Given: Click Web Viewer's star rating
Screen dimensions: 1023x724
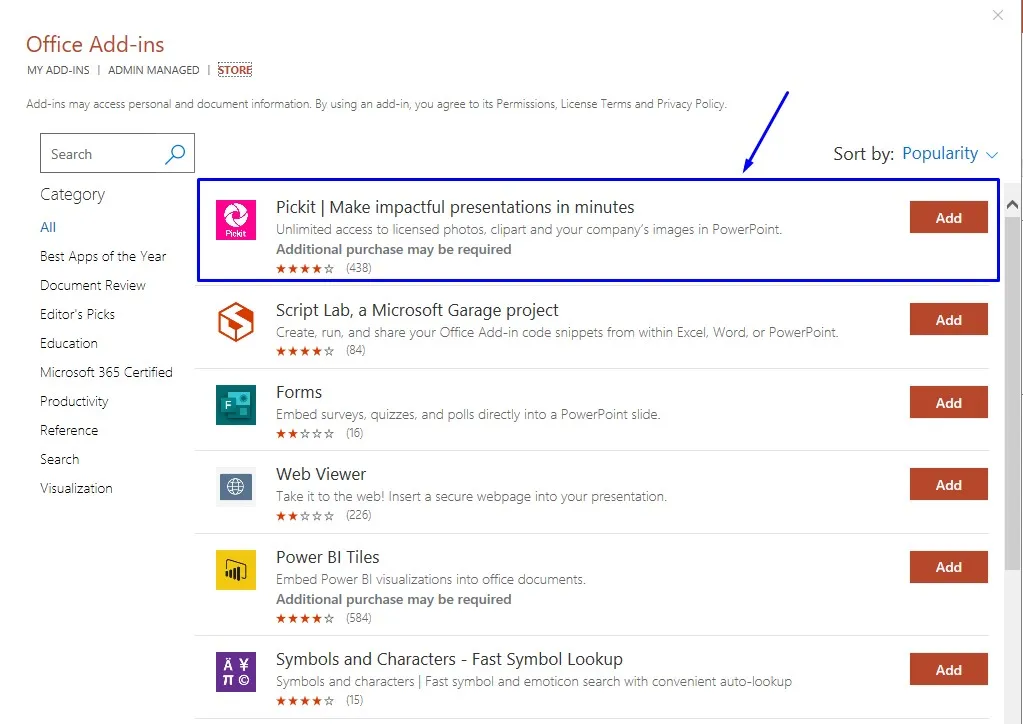Looking at the screenshot, I should pyautogui.click(x=305, y=516).
